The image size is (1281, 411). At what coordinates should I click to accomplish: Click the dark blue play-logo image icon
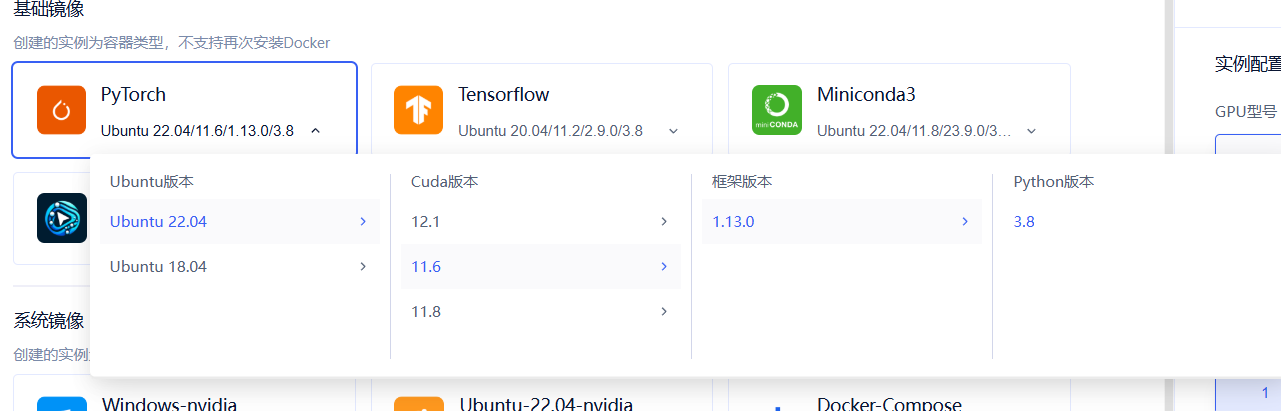point(62,218)
